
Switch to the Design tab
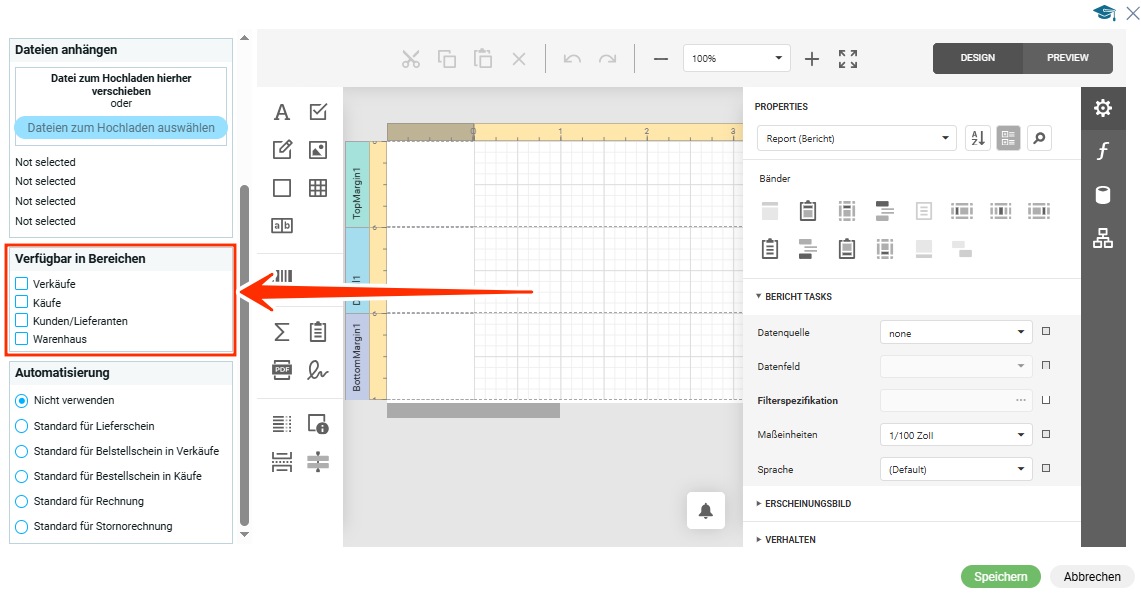977,58
